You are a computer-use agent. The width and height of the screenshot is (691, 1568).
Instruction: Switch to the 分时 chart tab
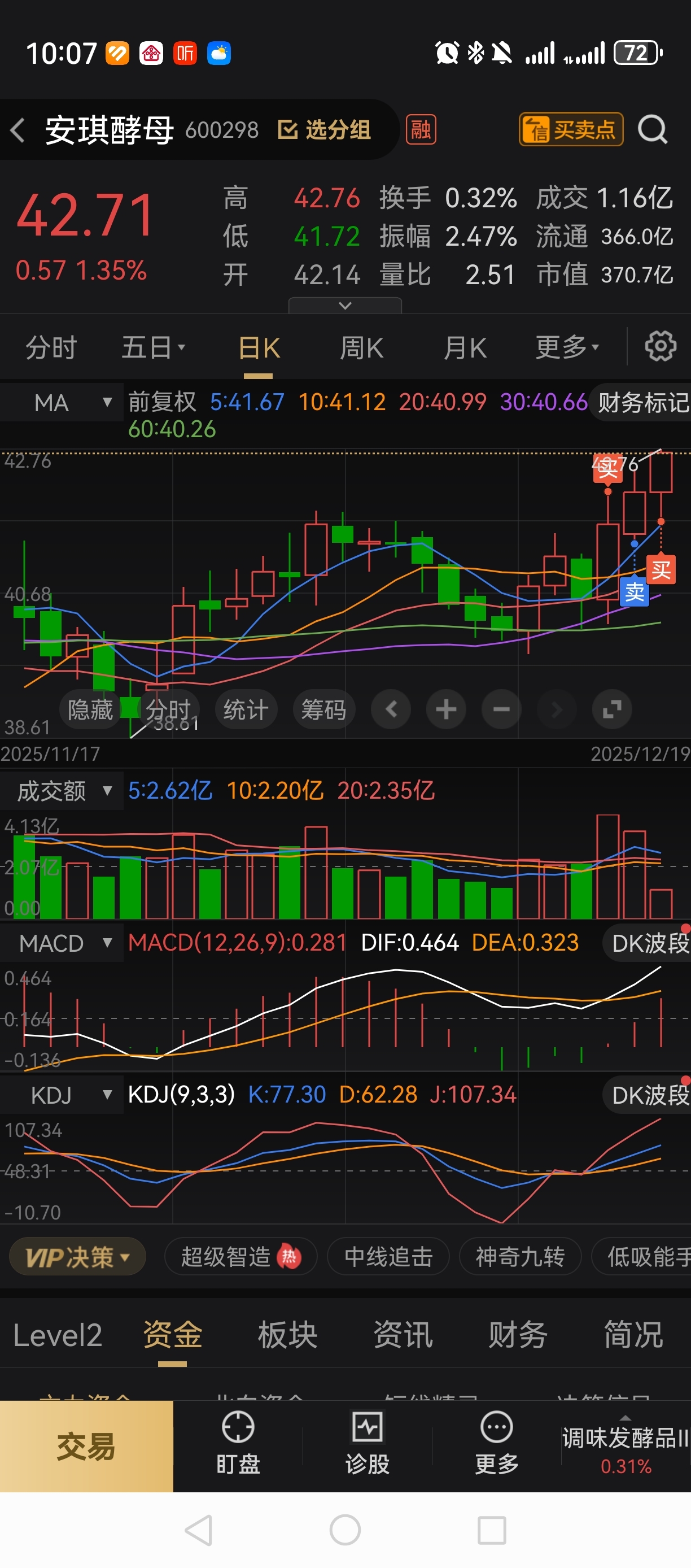[x=51, y=348]
